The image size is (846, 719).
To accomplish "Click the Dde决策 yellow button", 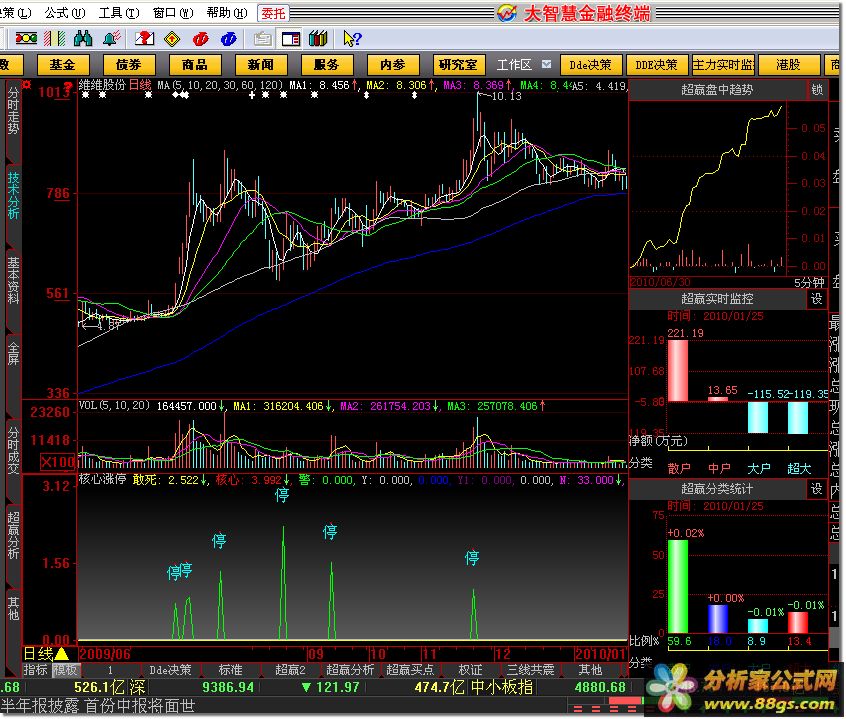I will [591, 65].
